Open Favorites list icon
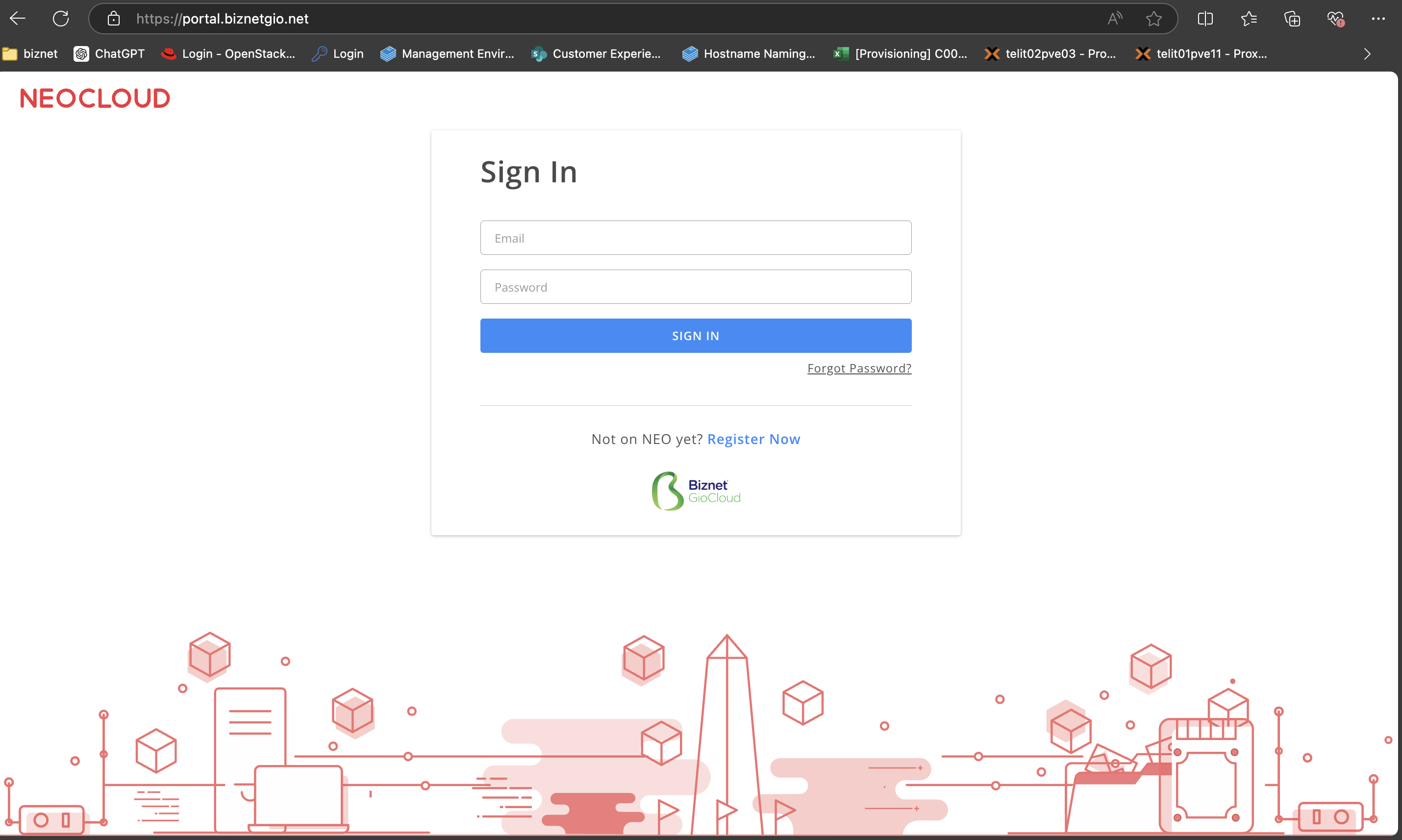This screenshot has width=1402, height=840. tap(1249, 19)
